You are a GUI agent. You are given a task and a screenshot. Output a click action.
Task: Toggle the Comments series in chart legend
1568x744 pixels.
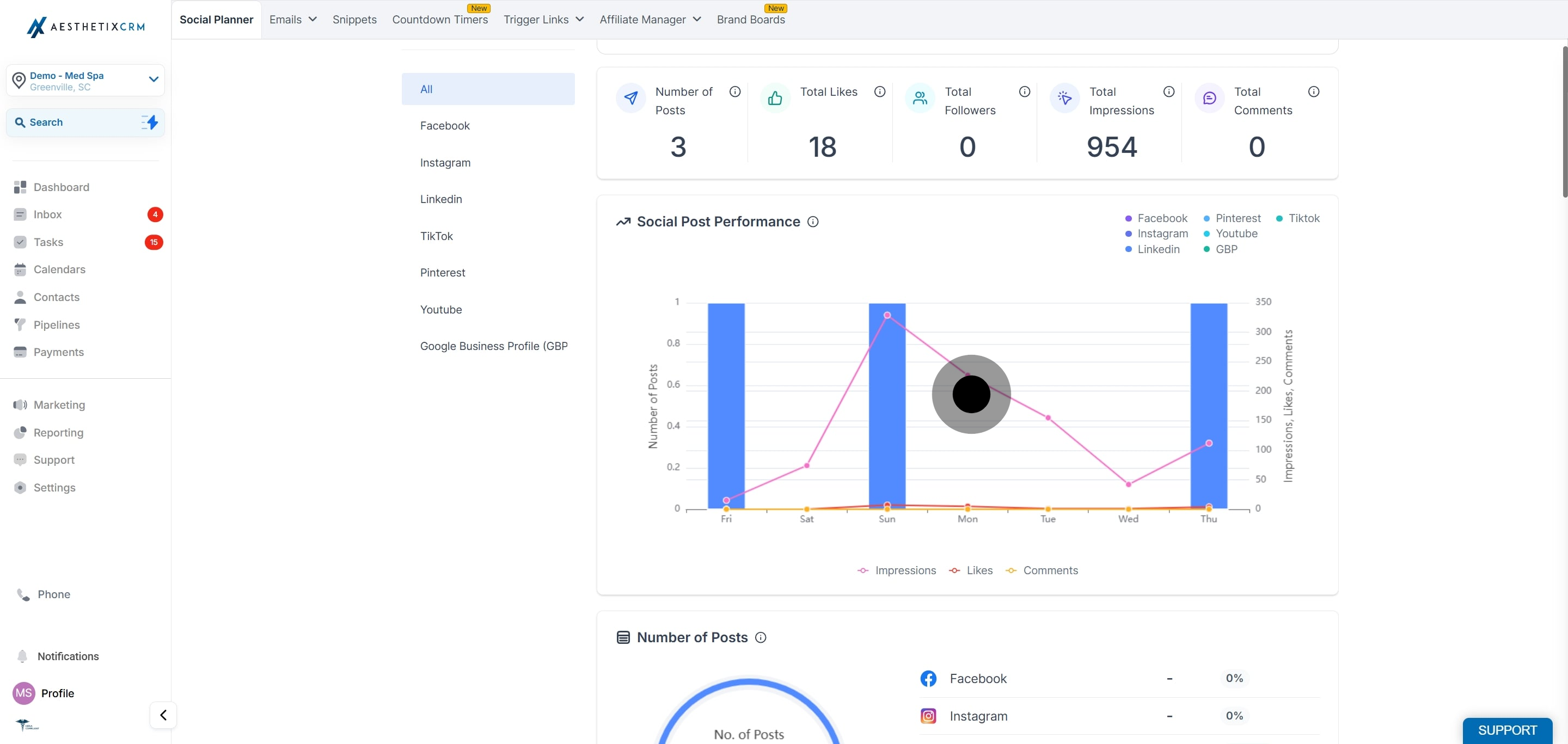(1042, 570)
